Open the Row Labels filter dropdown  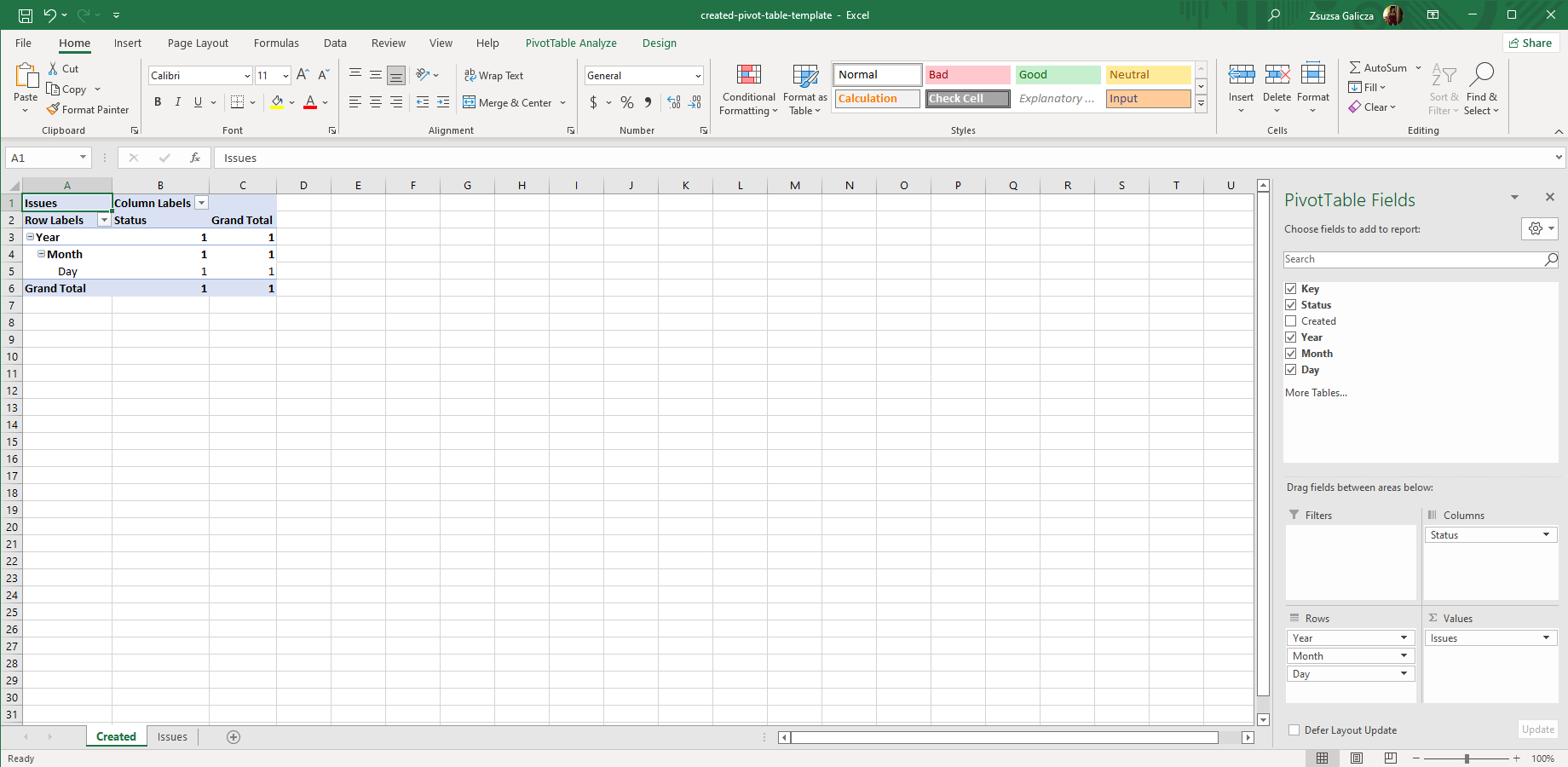click(x=104, y=221)
